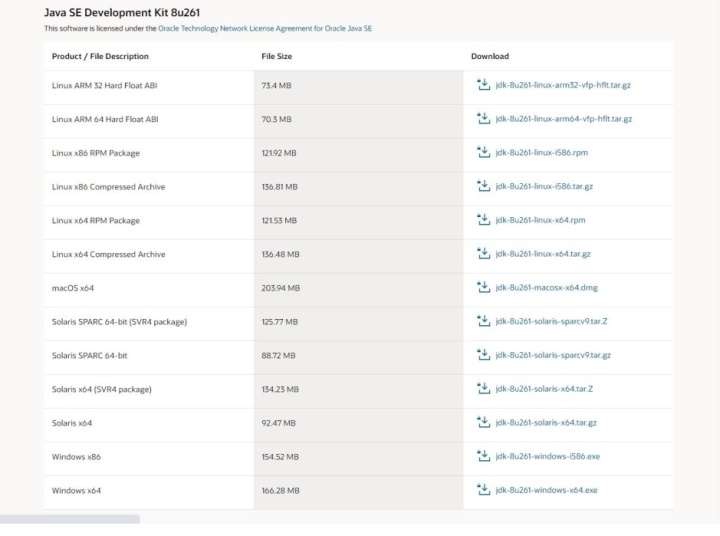Select Linux x64 RPM Package text
Viewport: 720px width, 536px height.
[x=96, y=220]
